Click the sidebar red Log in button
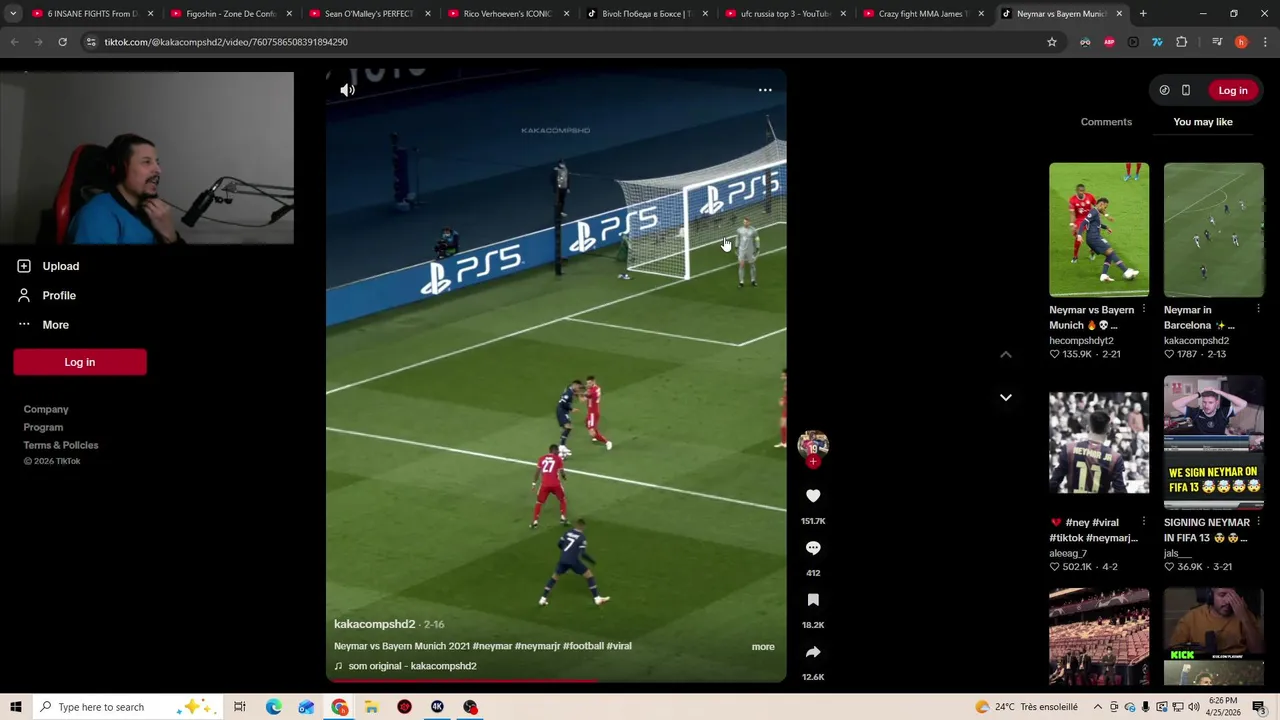 pyautogui.click(x=80, y=362)
